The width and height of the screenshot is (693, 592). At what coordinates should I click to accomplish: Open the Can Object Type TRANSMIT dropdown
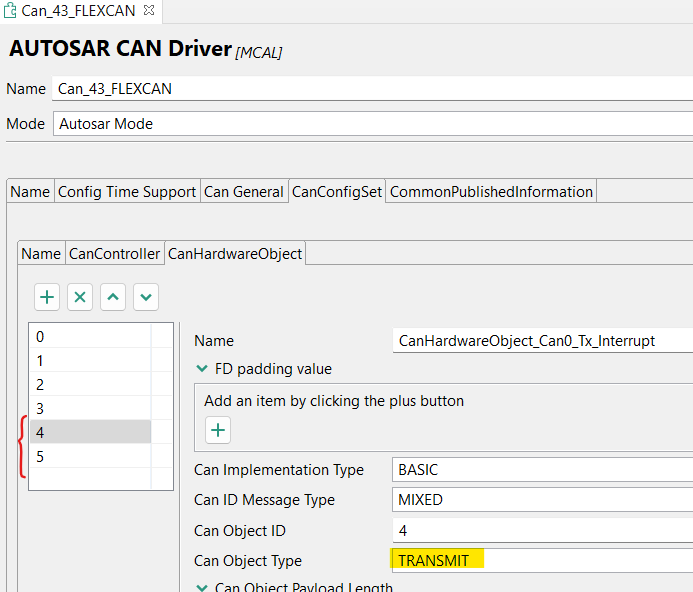(542, 561)
